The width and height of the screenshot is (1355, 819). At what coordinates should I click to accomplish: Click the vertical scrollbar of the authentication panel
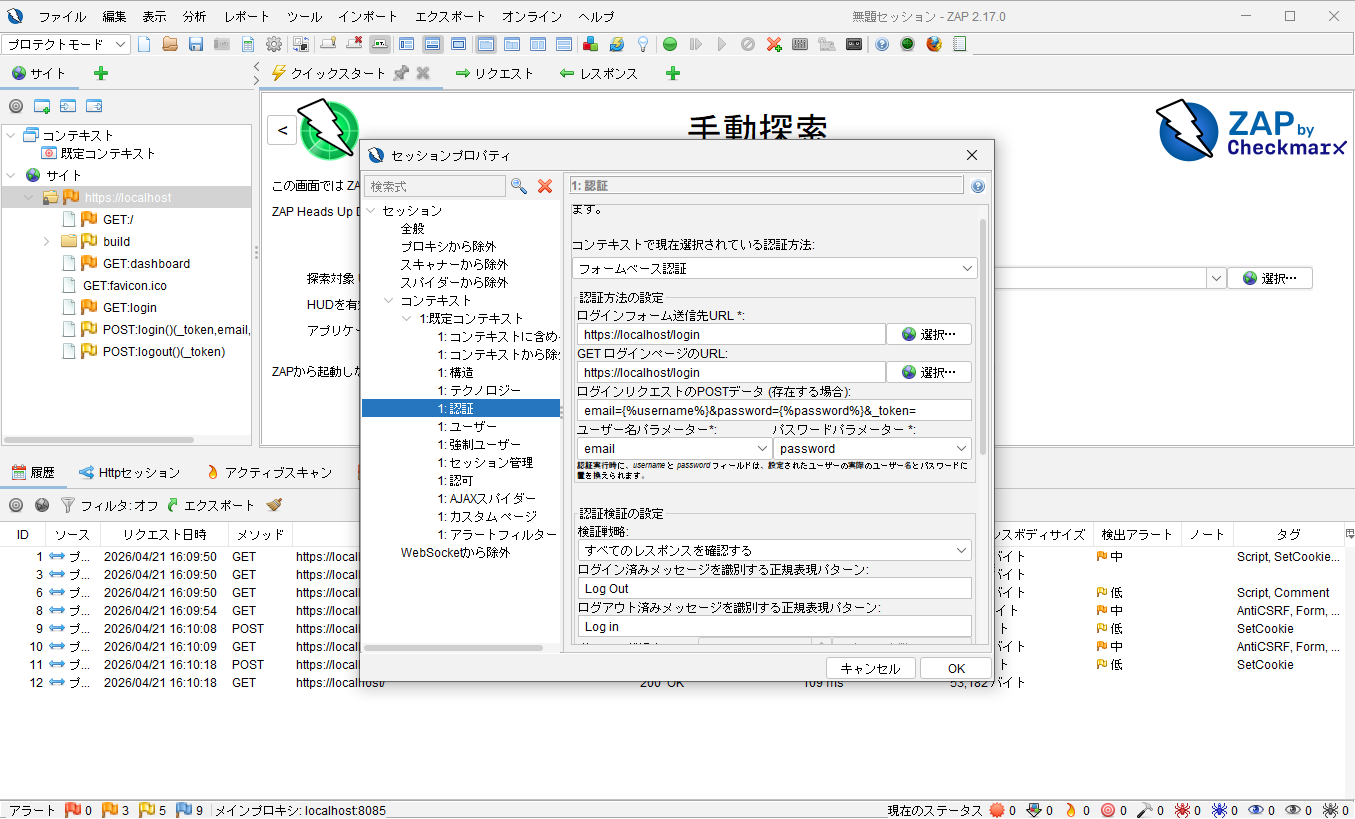coord(983,338)
